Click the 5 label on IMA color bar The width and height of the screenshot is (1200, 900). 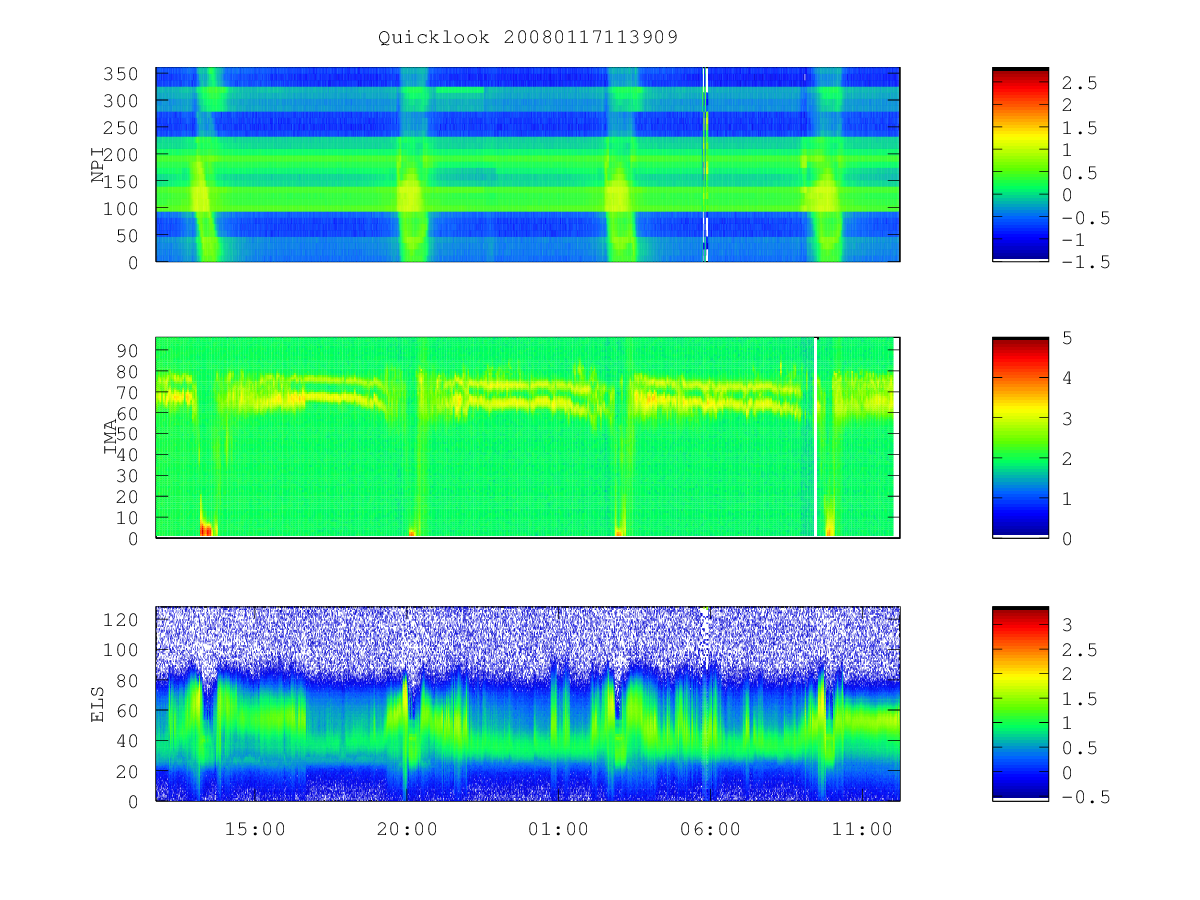point(1066,338)
